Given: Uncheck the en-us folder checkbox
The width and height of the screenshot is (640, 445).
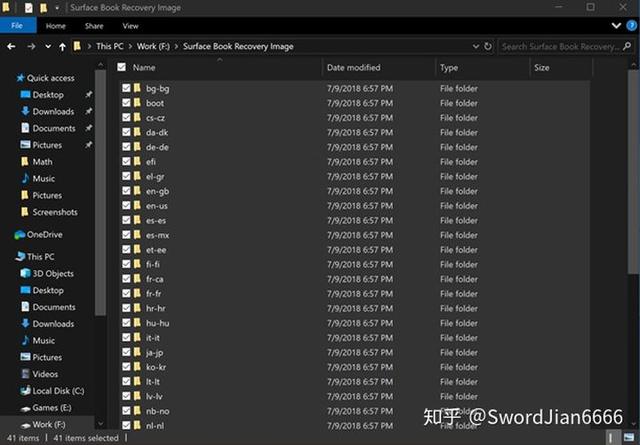Looking at the screenshot, I should (126, 206).
